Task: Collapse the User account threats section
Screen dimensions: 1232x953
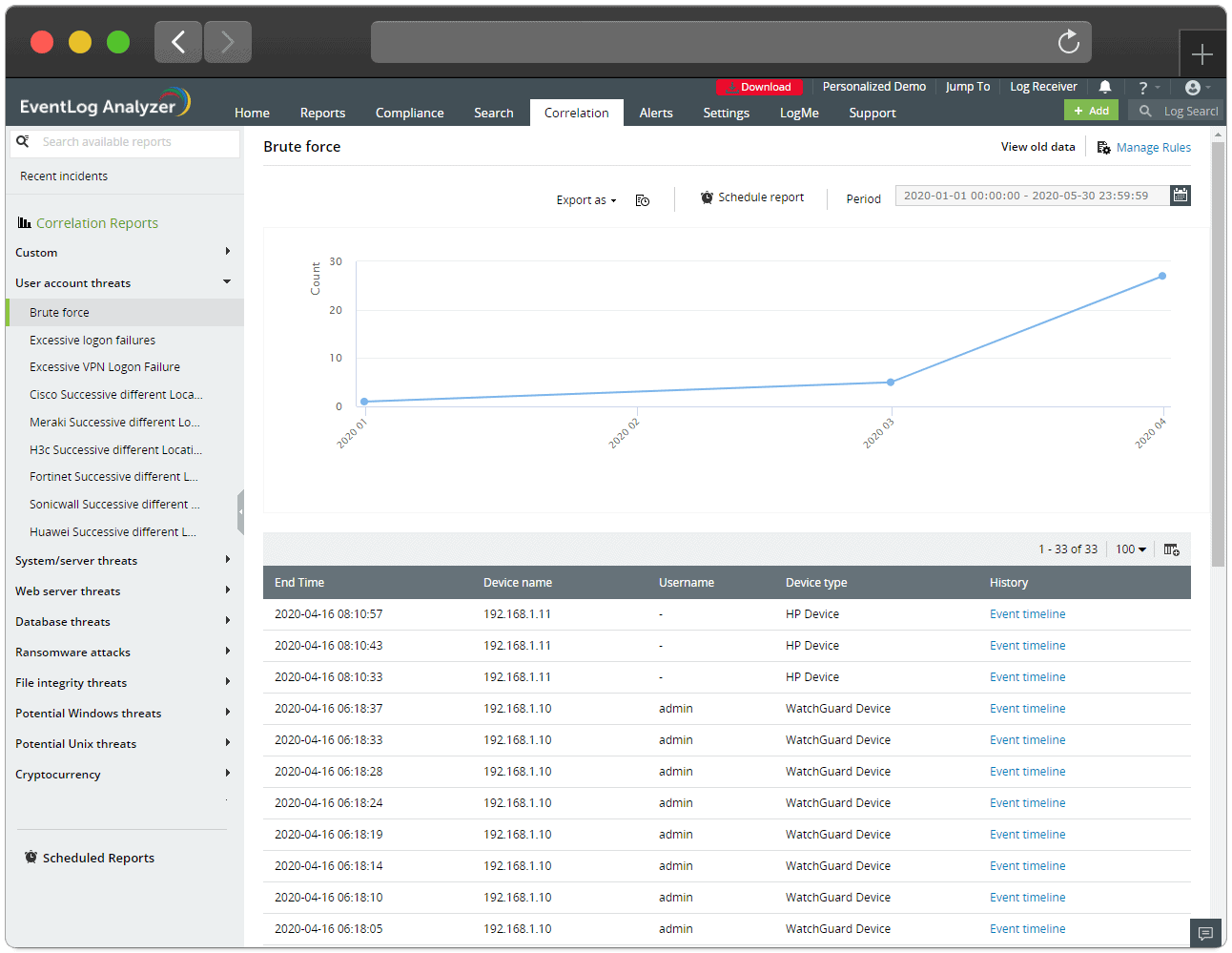Action: (x=227, y=281)
